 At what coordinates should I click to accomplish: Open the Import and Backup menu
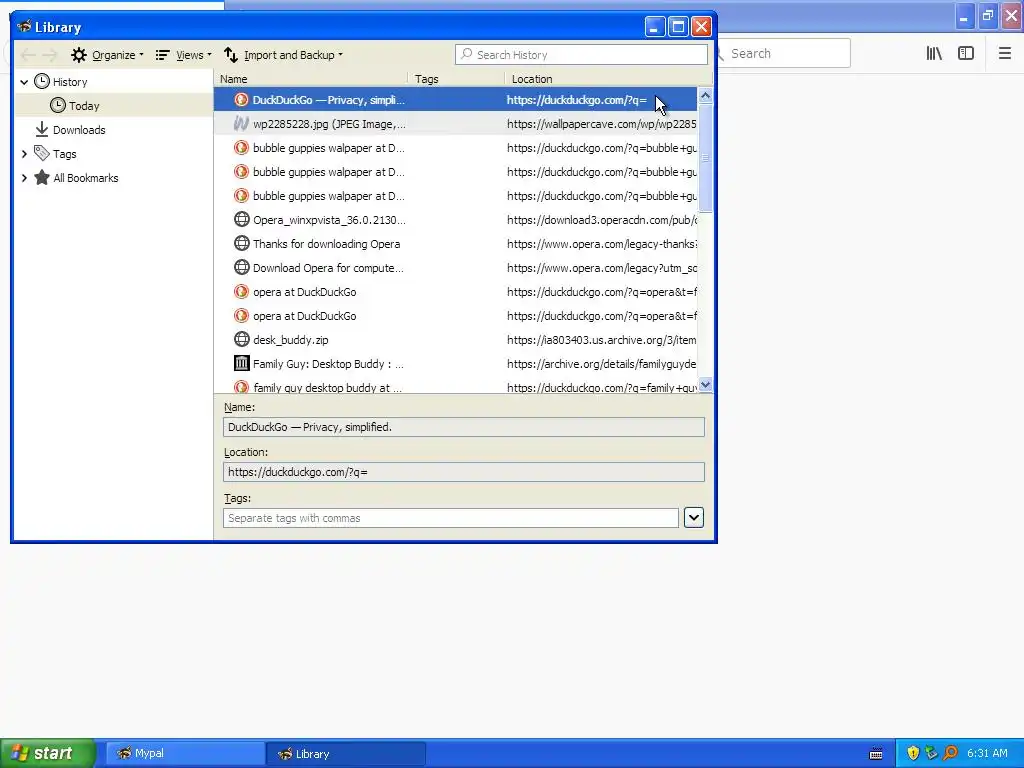point(283,55)
